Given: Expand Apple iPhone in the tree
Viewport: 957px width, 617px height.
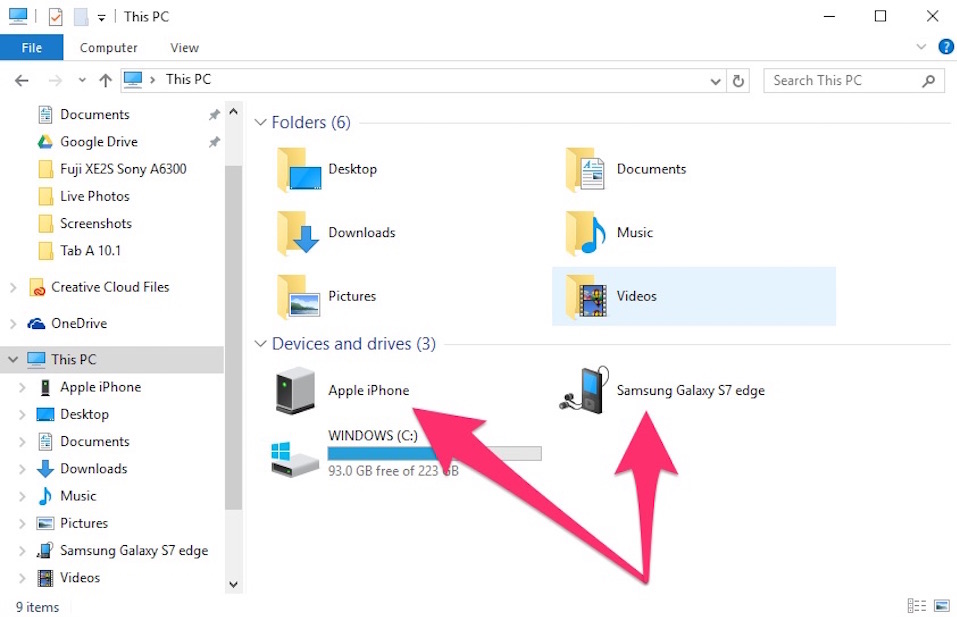Looking at the screenshot, I should [x=22, y=388].
